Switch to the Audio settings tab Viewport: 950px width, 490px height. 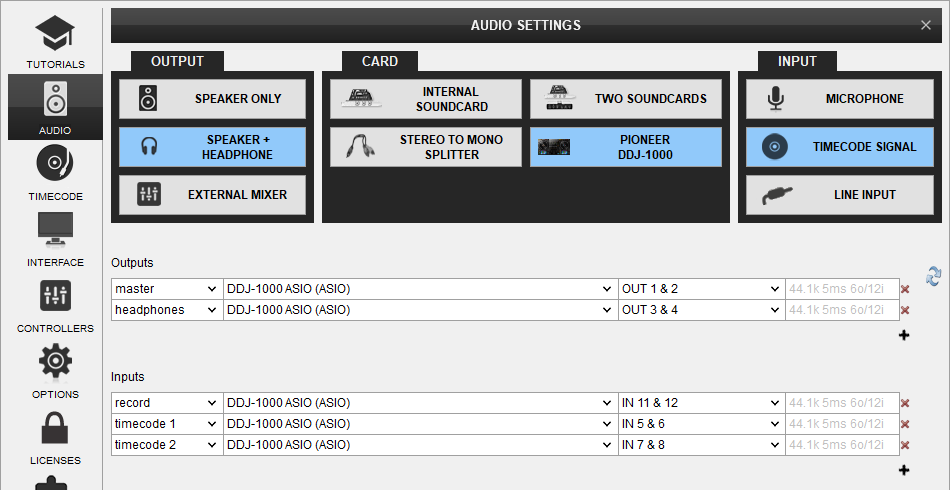(x=55, y=107)
